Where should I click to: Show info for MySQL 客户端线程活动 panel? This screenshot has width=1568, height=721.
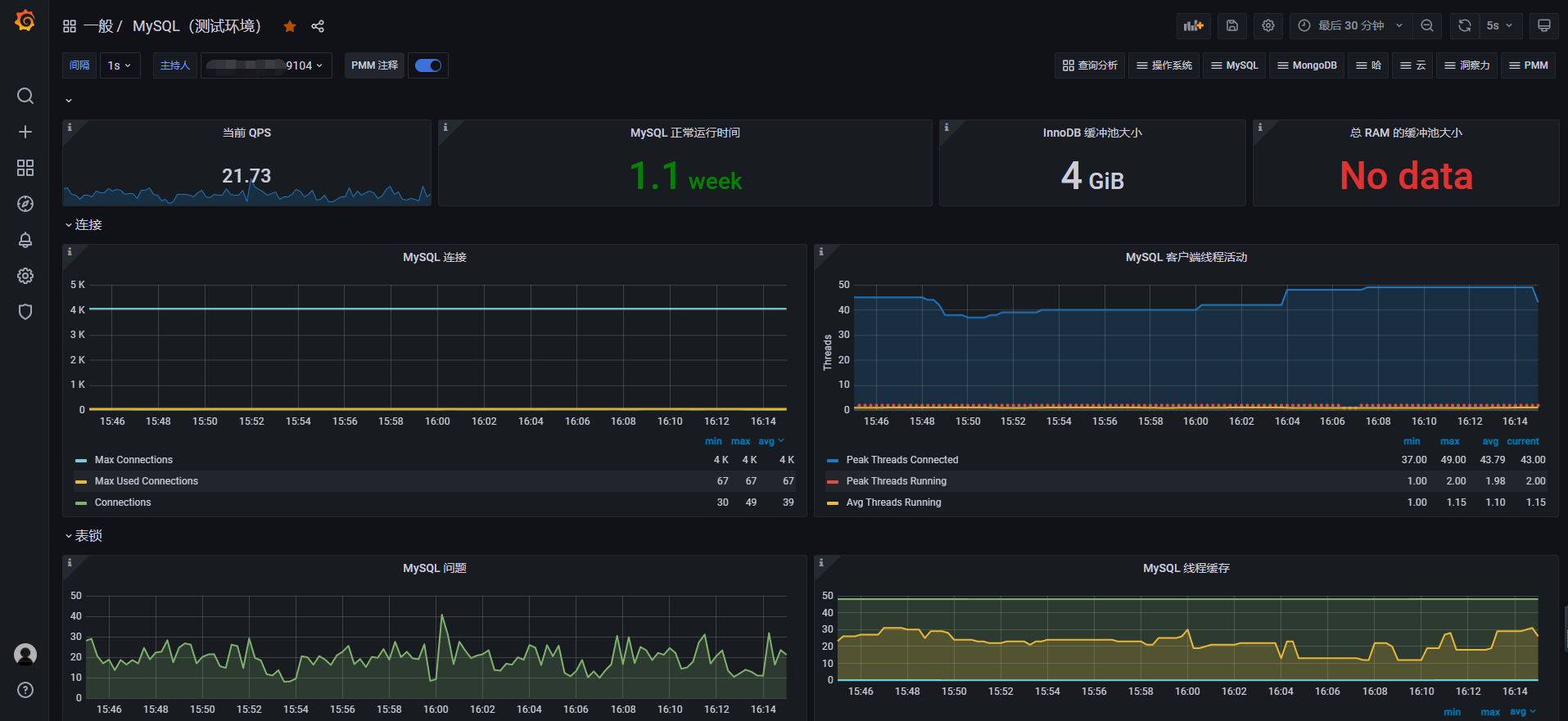(x=821, y=251)
